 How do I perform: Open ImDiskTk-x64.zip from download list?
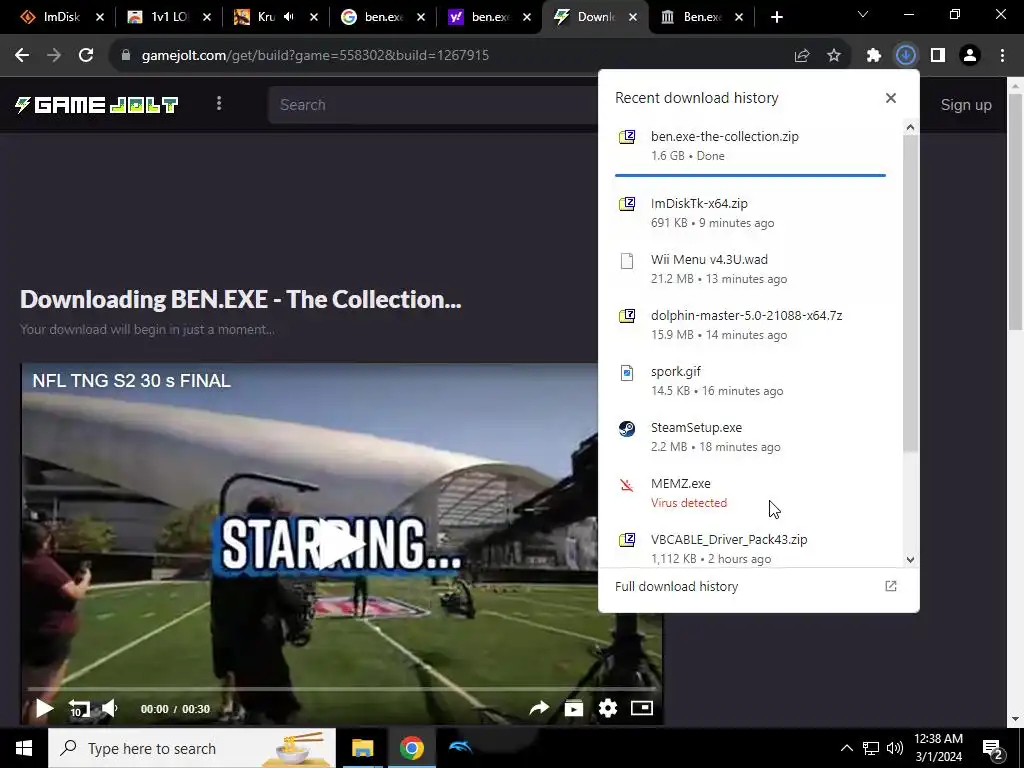point(750,213)
